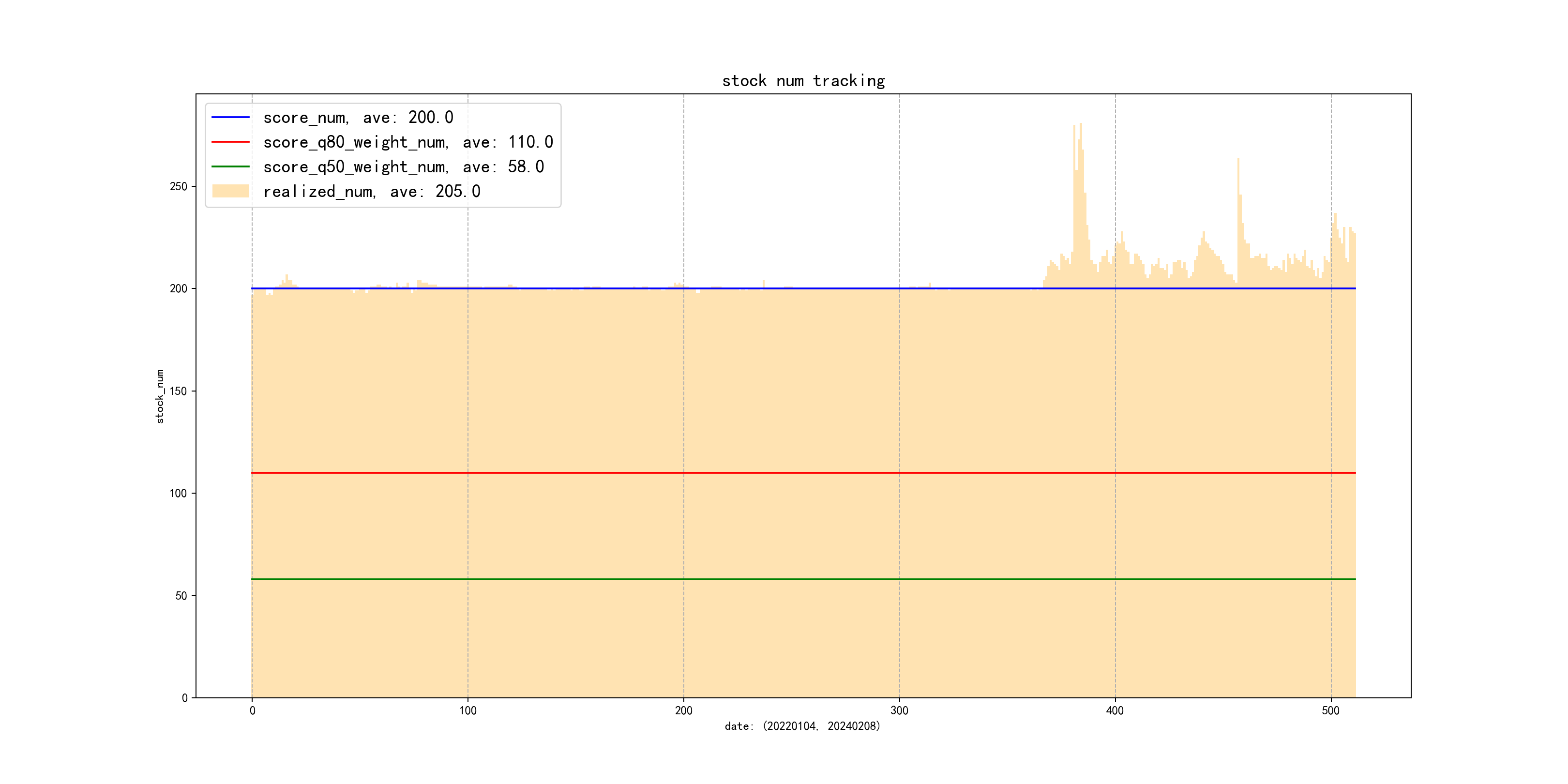The width and height of the screenshot is (1568, 784).
Task: Click the x-axis tick label 100
Action: [467, 711]
